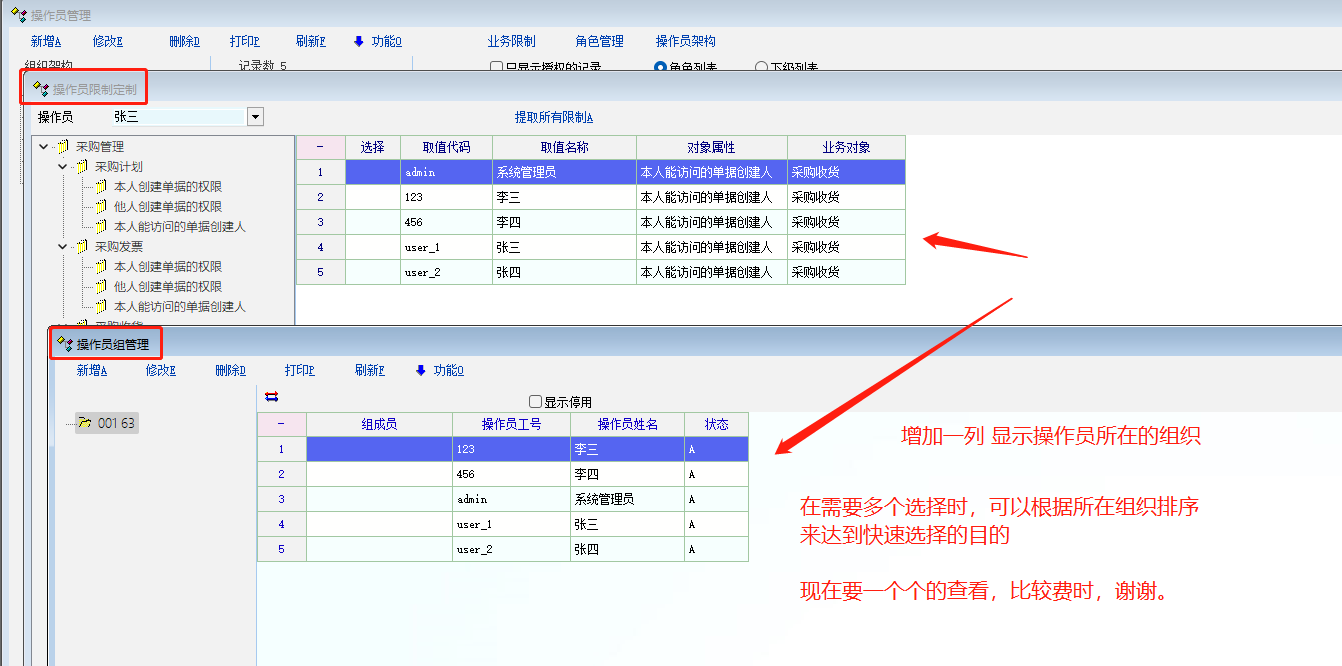Open 角色管理 in the top toolbar

pyautogui.click(x=599, y=41)
